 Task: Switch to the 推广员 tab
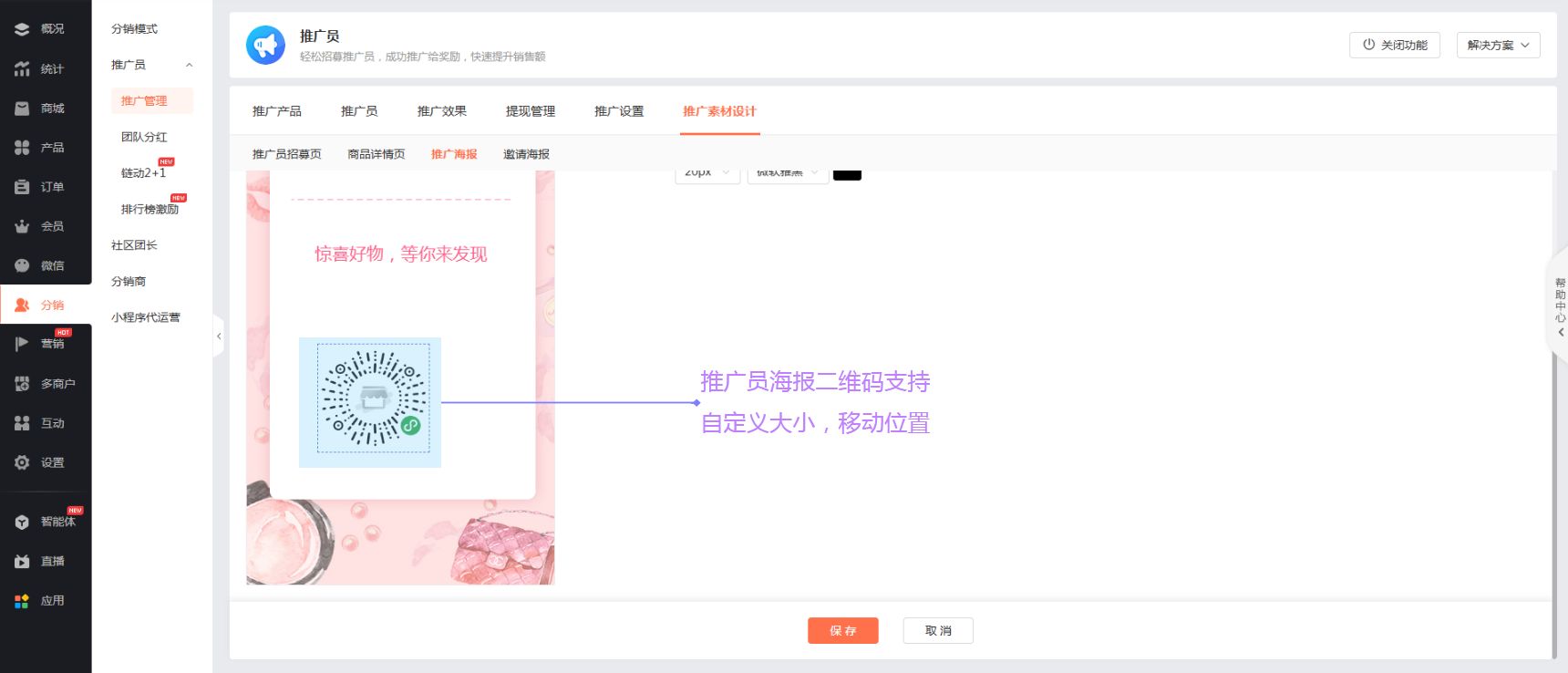pyautogui.click(x=359, y=111)
